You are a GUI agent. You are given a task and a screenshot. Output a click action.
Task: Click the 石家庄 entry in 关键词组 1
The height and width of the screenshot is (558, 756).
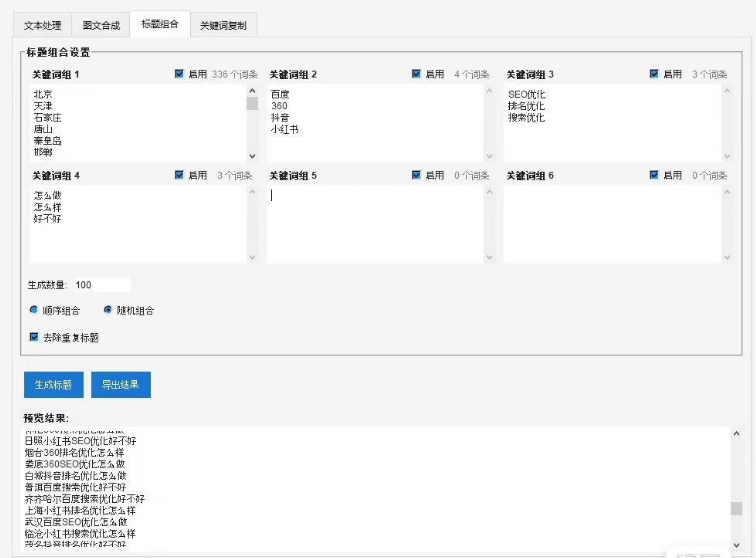[47, 117]
